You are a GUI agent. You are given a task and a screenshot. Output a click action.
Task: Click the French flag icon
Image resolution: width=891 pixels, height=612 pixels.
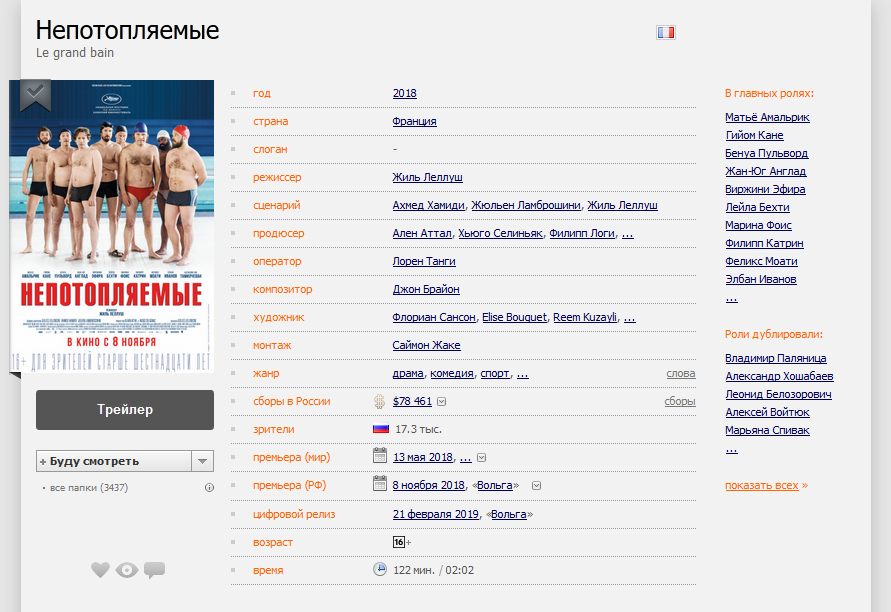point(666,32)
